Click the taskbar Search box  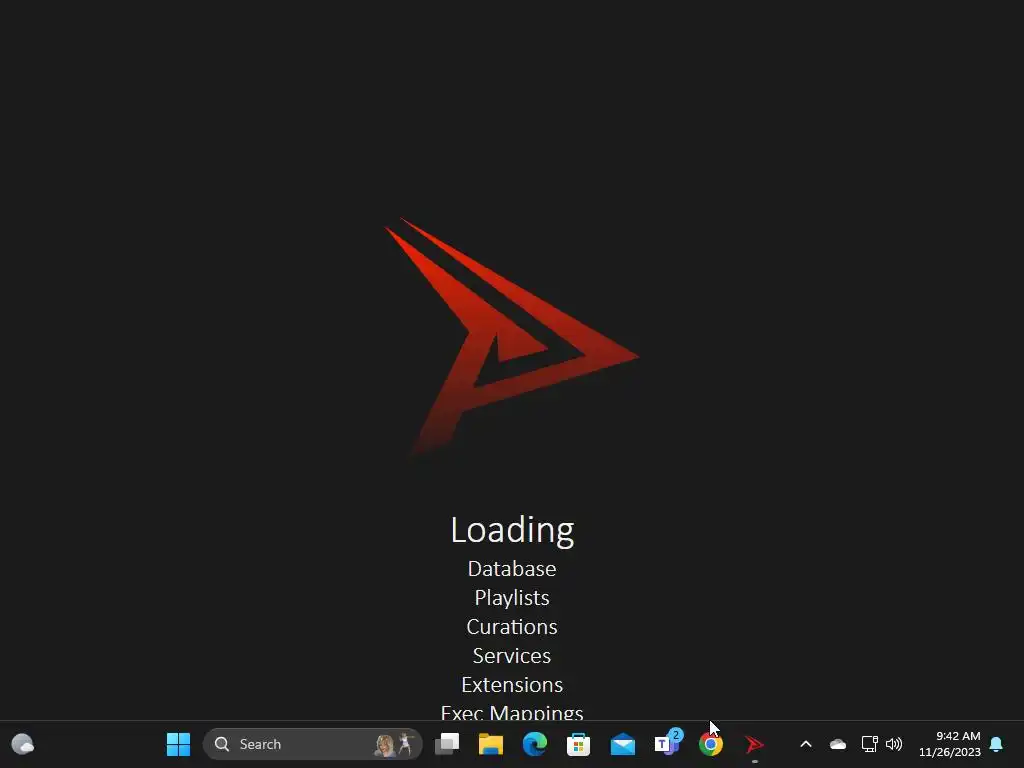click(x=313, y=744)
